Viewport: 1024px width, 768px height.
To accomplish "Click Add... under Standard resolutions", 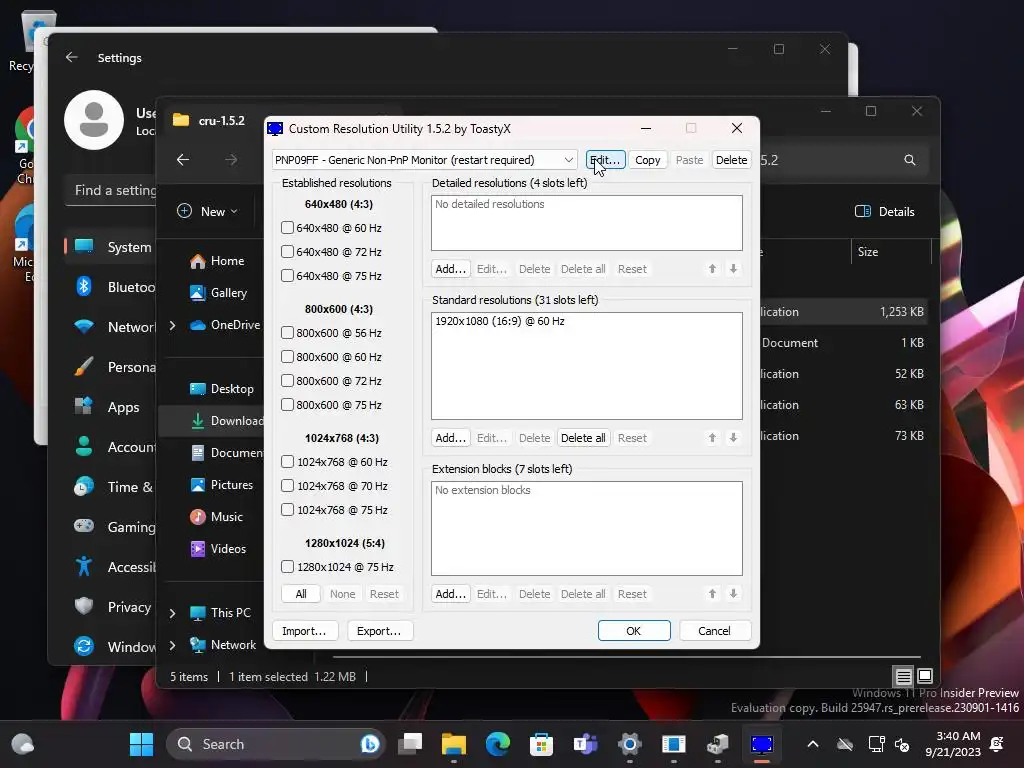I will [451, 438].
